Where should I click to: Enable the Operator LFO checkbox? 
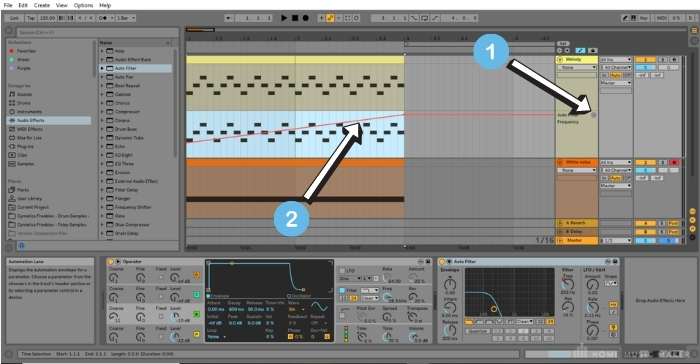coord(342,271)
